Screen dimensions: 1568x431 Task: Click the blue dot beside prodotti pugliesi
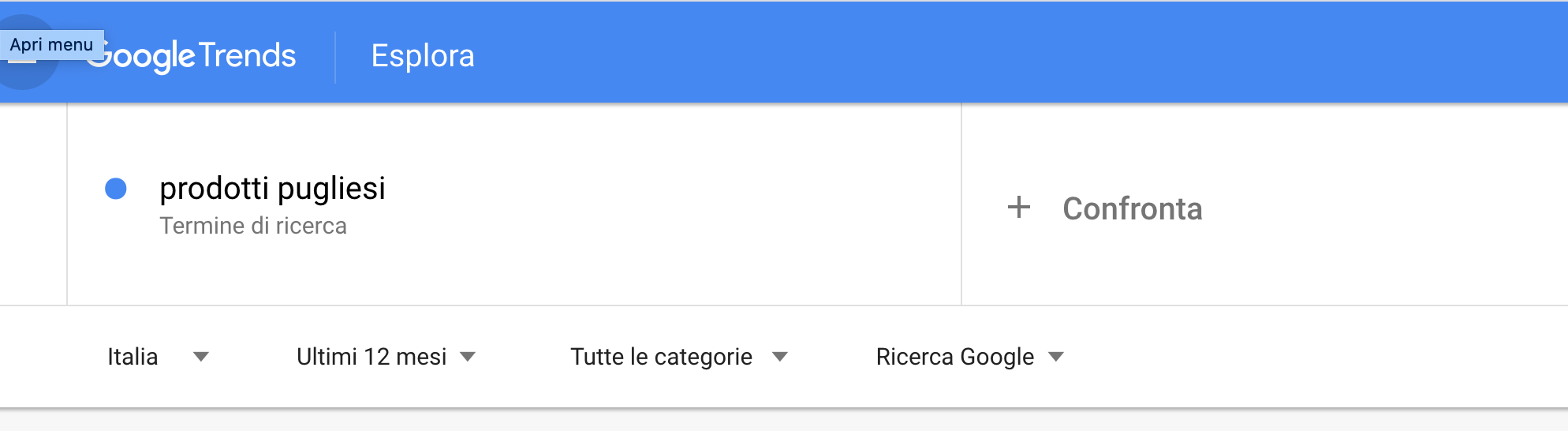(x=116, y=189)
